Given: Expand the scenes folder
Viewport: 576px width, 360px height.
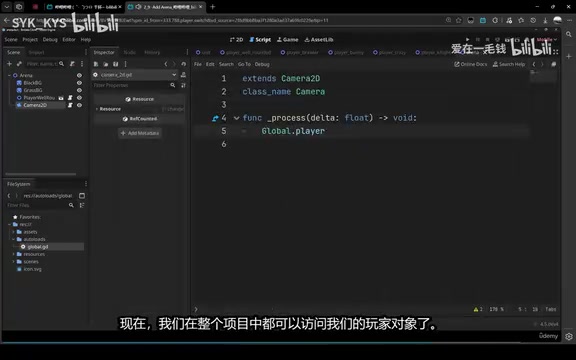Looking at the screenshot, I should (14, 262).
